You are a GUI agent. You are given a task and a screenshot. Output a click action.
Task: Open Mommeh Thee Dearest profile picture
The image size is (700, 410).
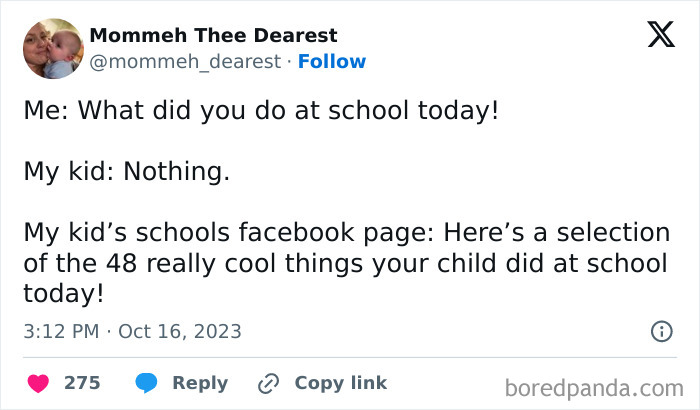coord(52,48)
